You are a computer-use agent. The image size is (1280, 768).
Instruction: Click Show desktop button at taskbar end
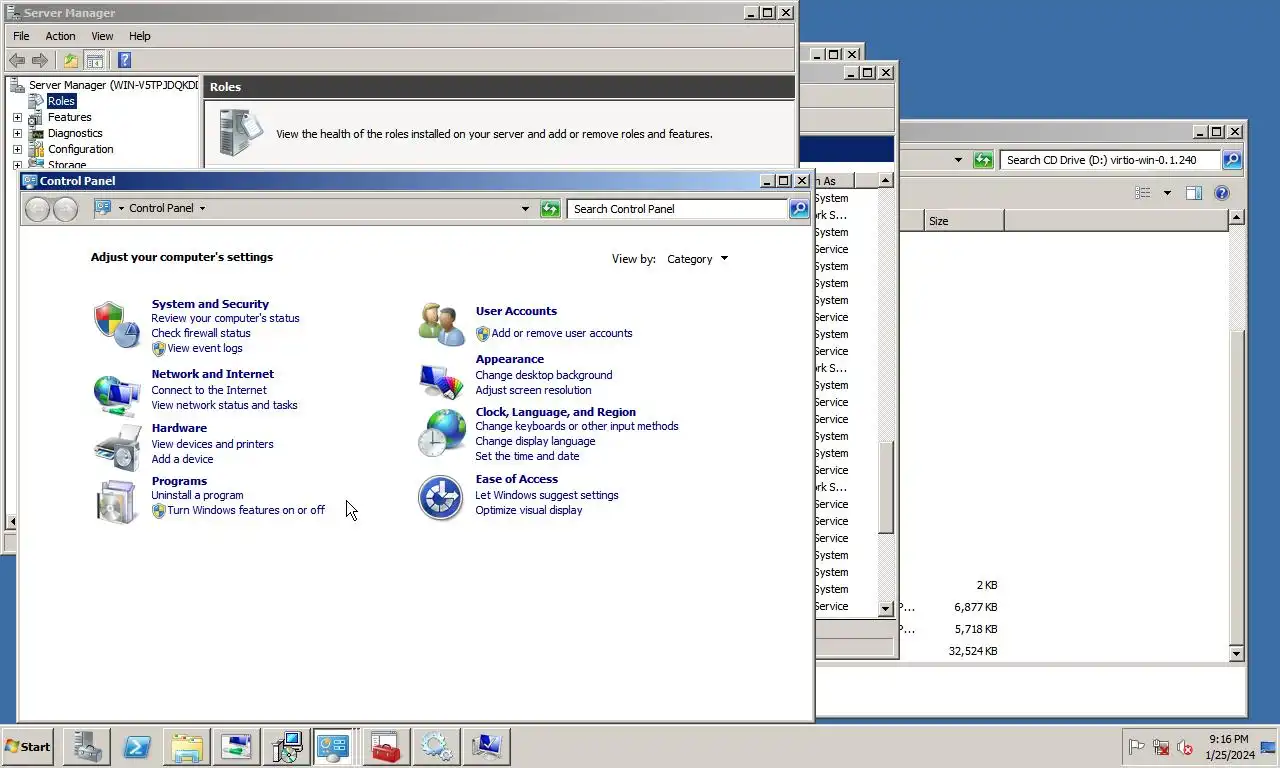pos(1268,747)
